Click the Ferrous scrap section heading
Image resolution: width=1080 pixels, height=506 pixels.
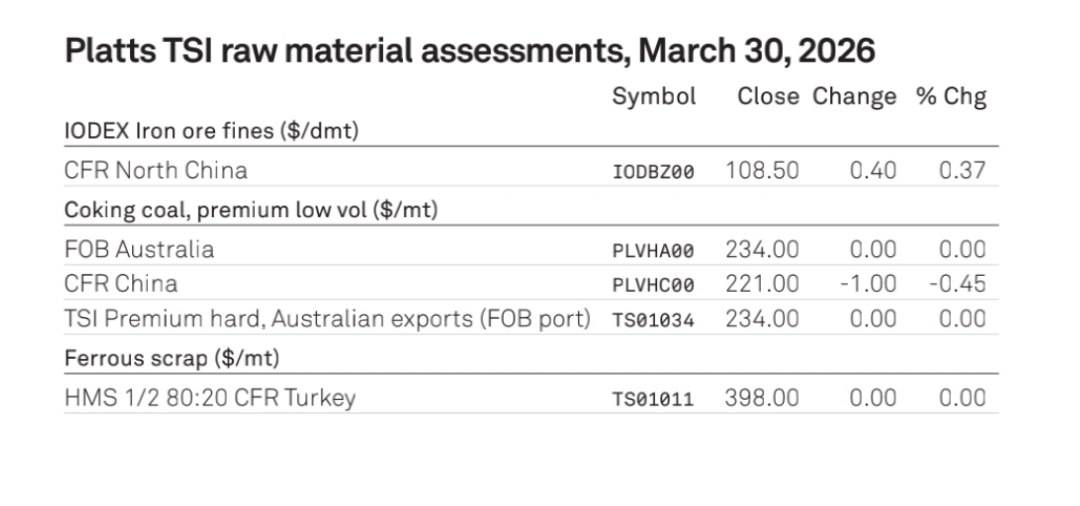point(172,358)
